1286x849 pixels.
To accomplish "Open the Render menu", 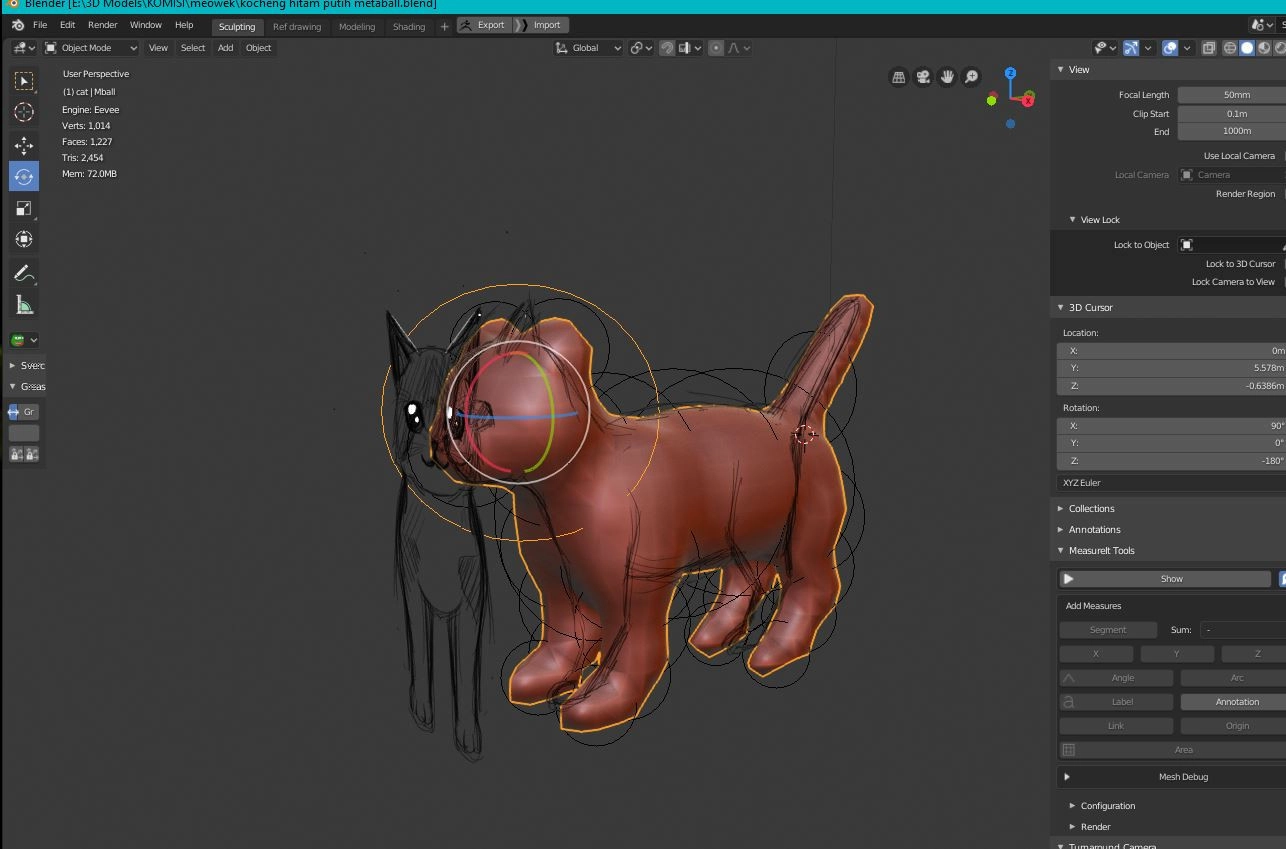I will coord(102,25).
